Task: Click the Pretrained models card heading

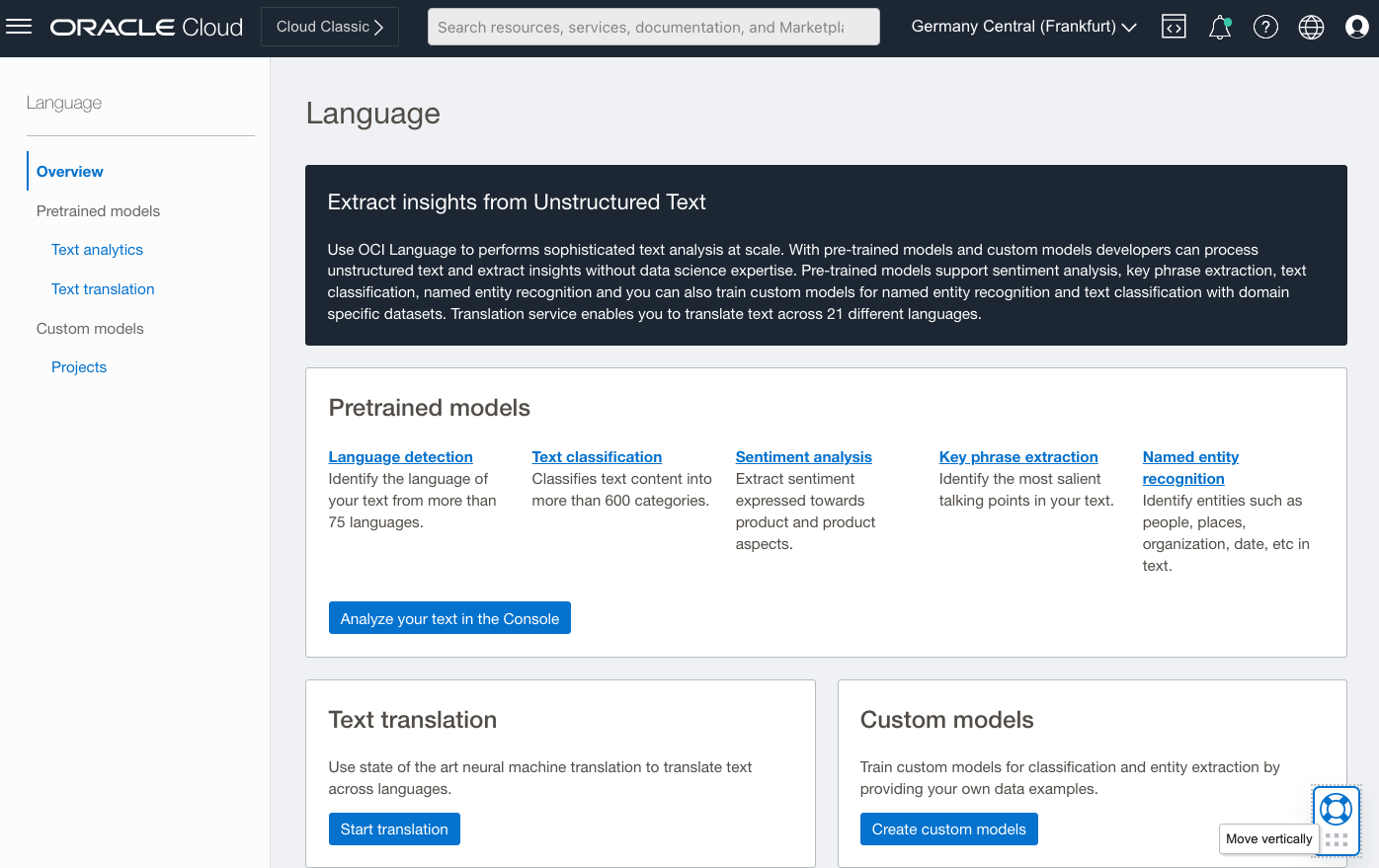Action: coord(430,408)
